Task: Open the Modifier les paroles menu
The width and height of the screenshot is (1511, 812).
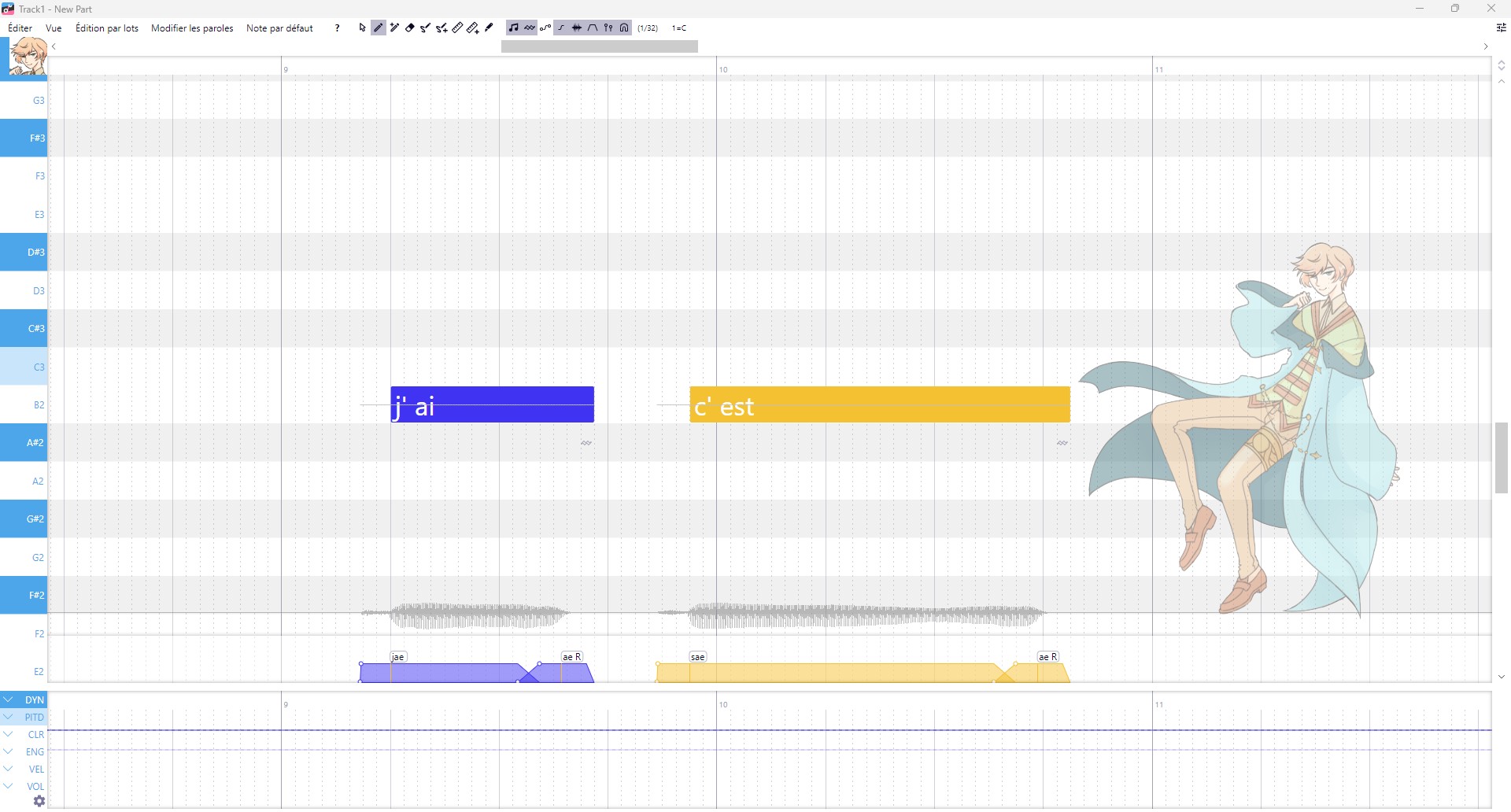Action: (192, 28)
